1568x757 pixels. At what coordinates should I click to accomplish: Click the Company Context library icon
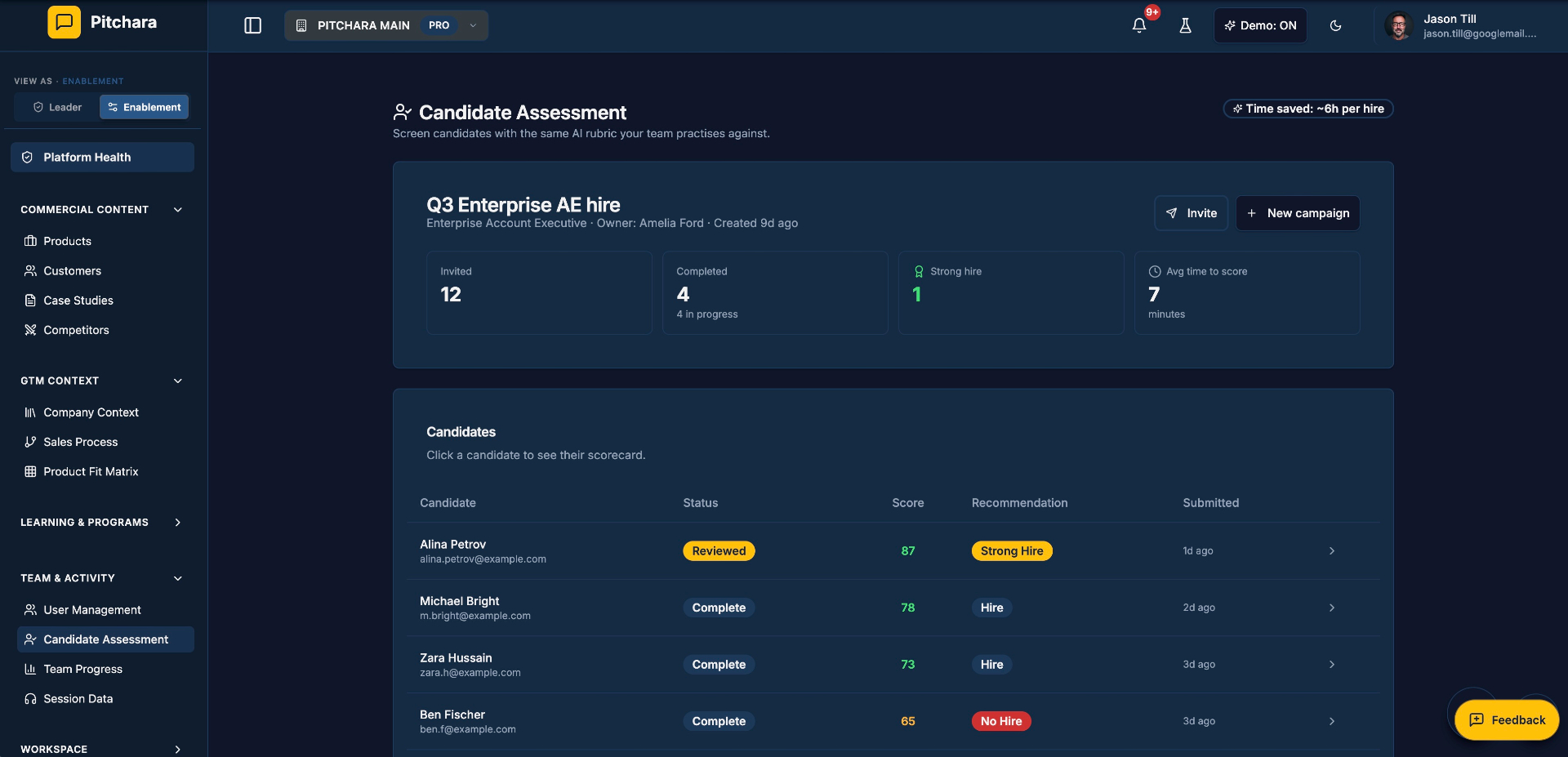click(x=30, y=412)
